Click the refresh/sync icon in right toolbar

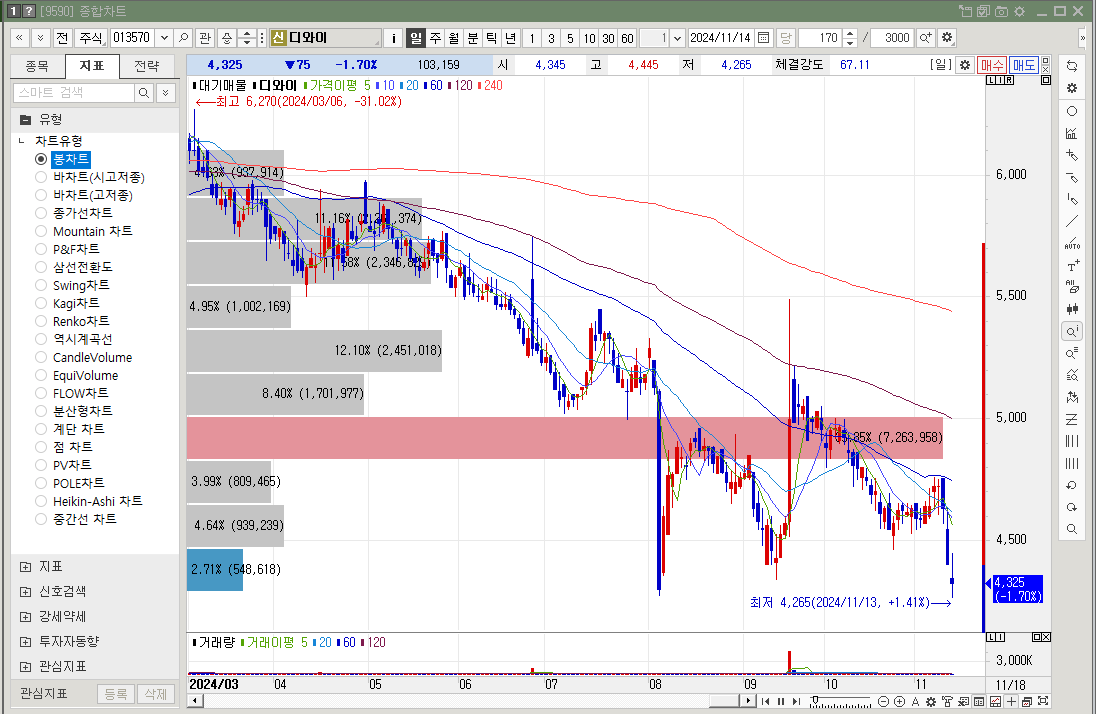coord(1072,66)
